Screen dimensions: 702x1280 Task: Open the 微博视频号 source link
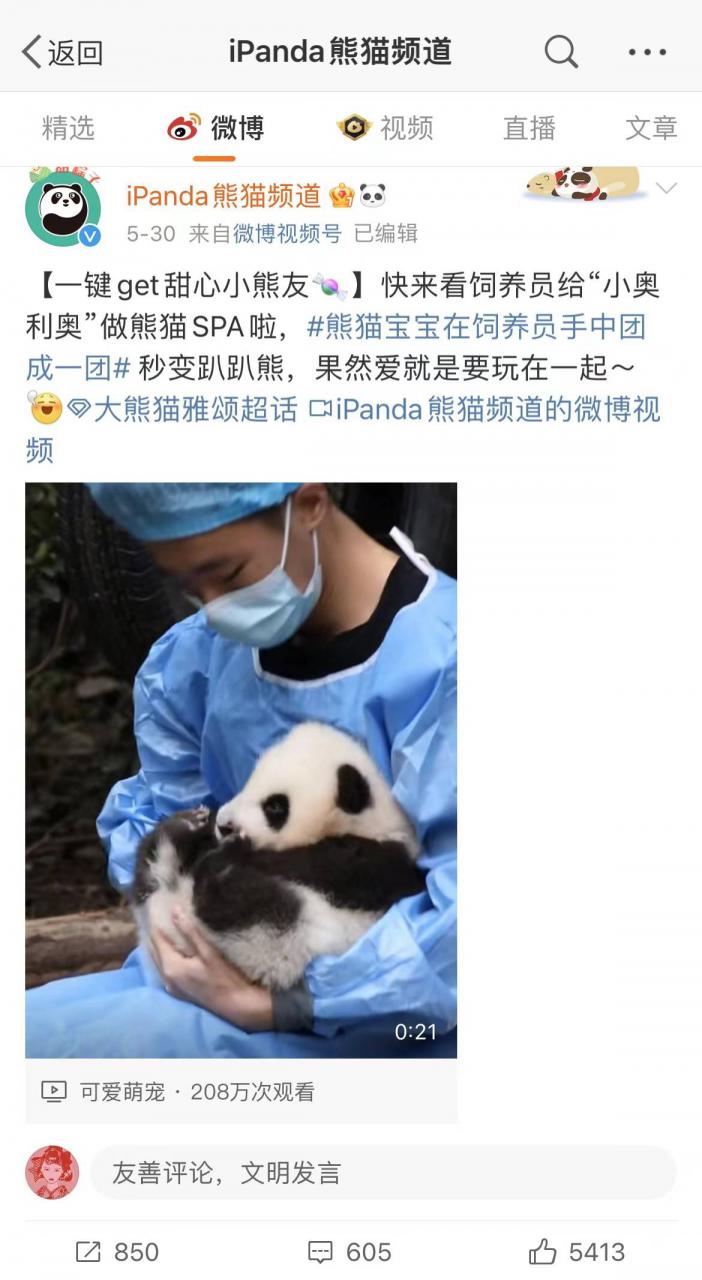point(288,234)
